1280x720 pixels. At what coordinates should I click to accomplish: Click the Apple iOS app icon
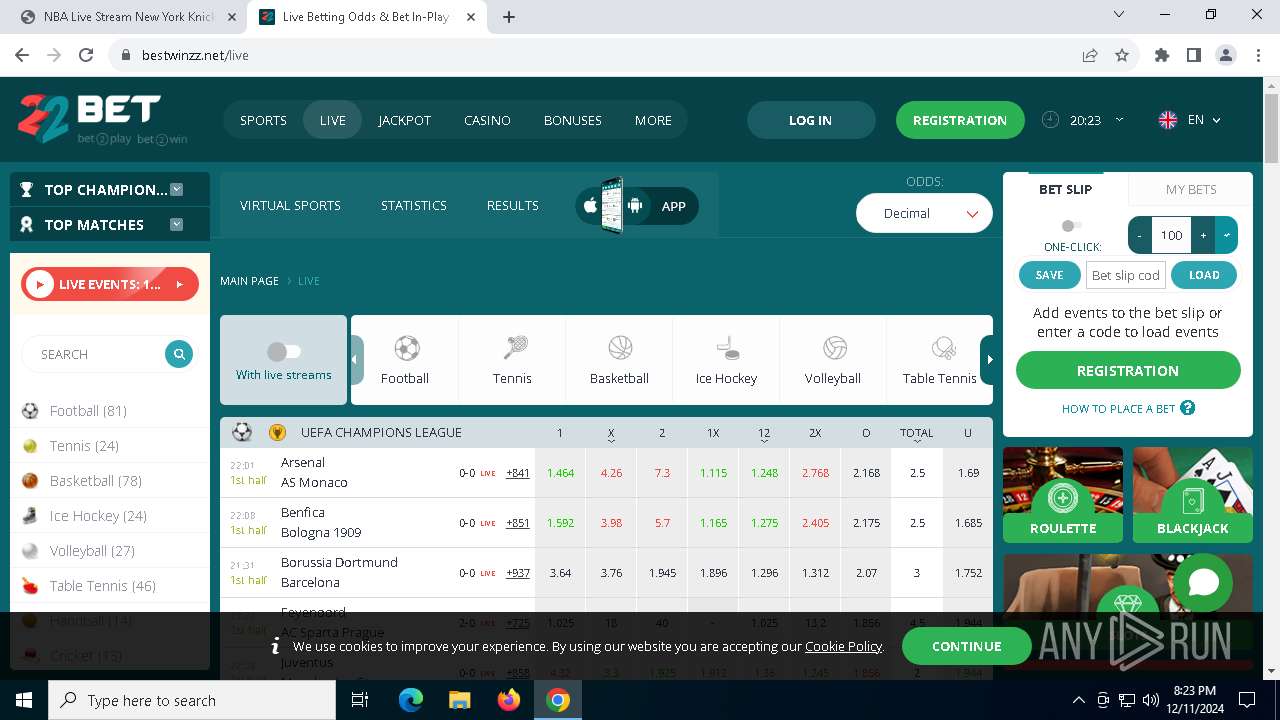[x=590, y=206]
